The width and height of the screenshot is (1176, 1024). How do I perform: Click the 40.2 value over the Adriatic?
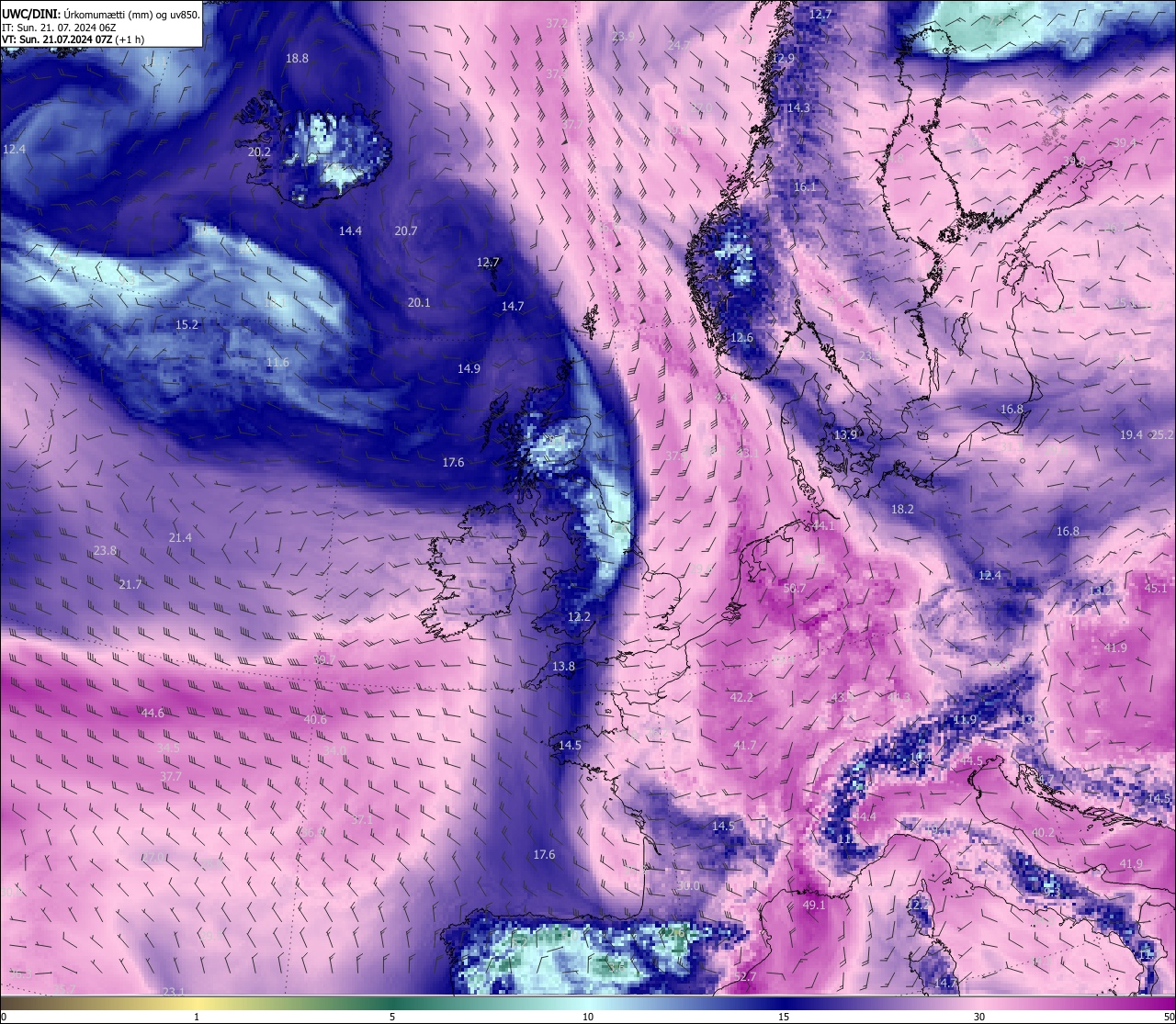click(1043, 832)
